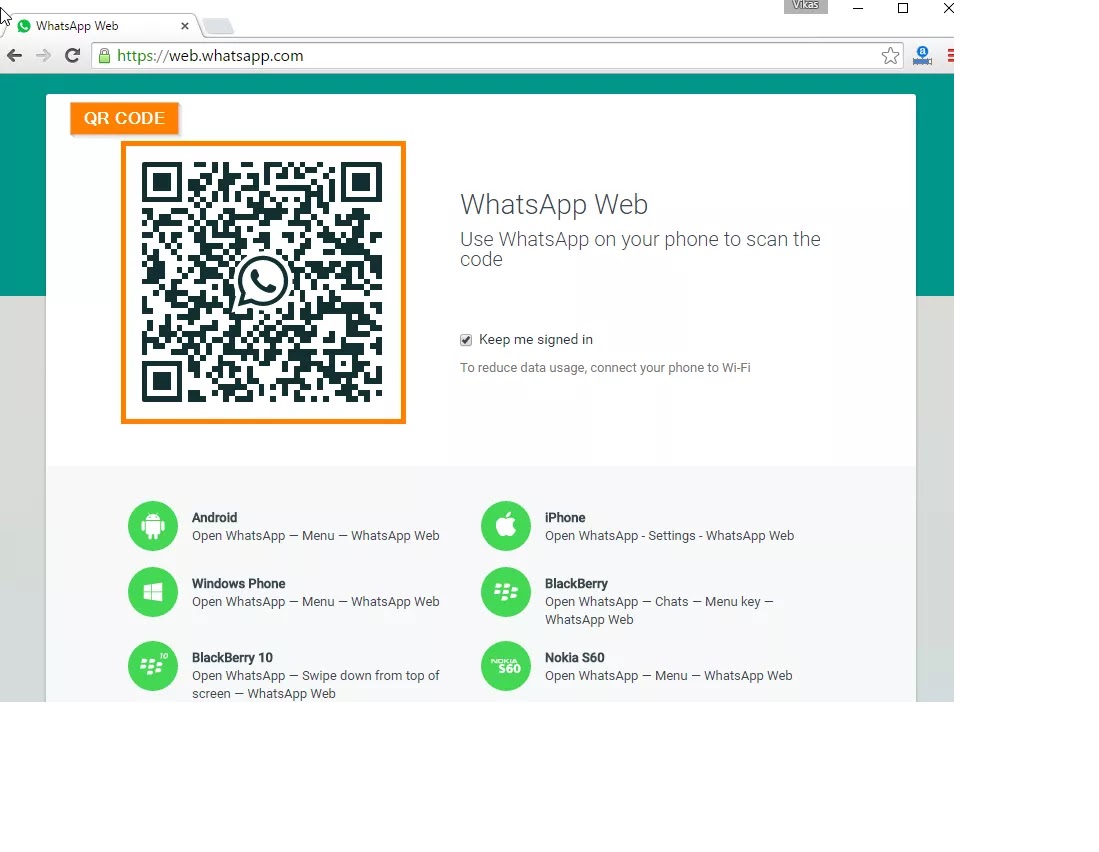Maximize the browser window
This screenshot has height=852, width=1099.
[903, 8]
